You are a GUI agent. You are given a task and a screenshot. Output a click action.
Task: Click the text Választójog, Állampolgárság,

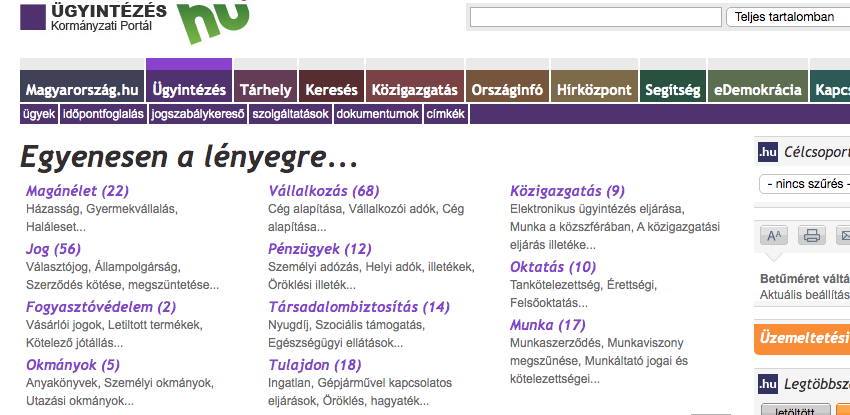coord(103,267)
